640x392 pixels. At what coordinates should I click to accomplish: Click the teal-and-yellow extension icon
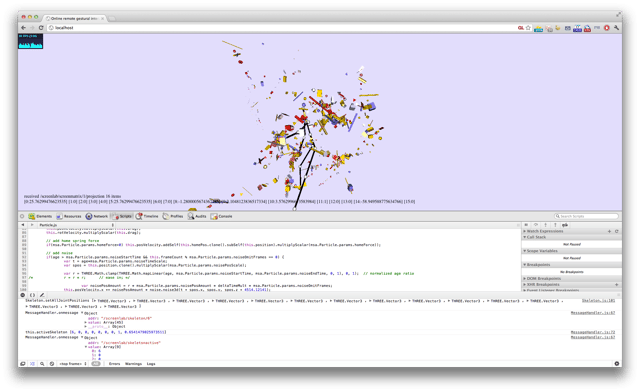538,28
